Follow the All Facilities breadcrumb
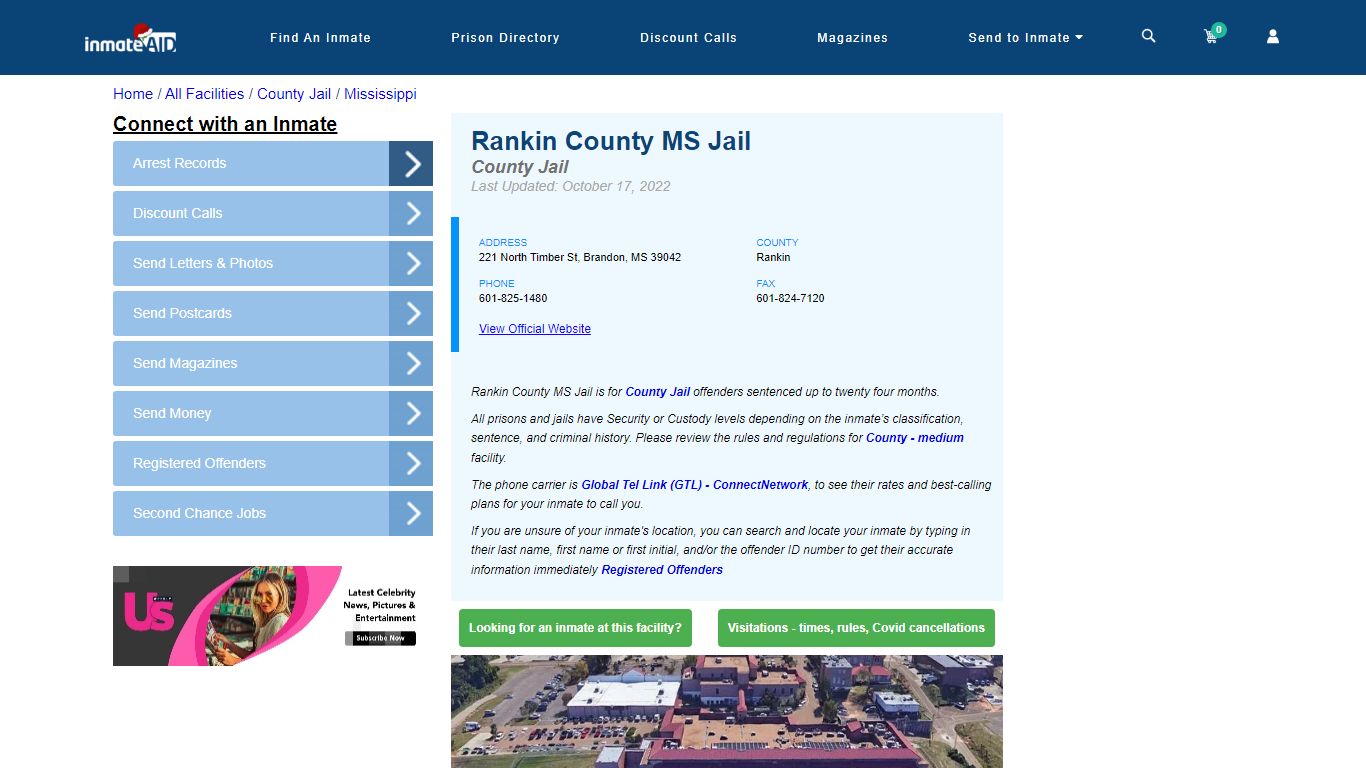Screen dimensions: 1366x768 tap(204, 94)
